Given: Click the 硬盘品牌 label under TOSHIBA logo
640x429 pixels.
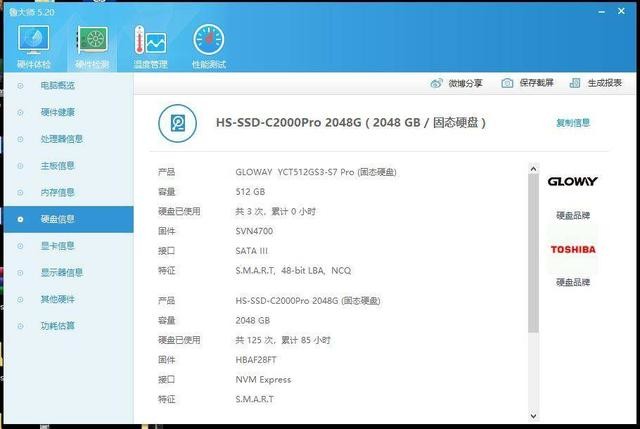Looking at the screenshot, I should pyautogui.click(x=573, y=282).
